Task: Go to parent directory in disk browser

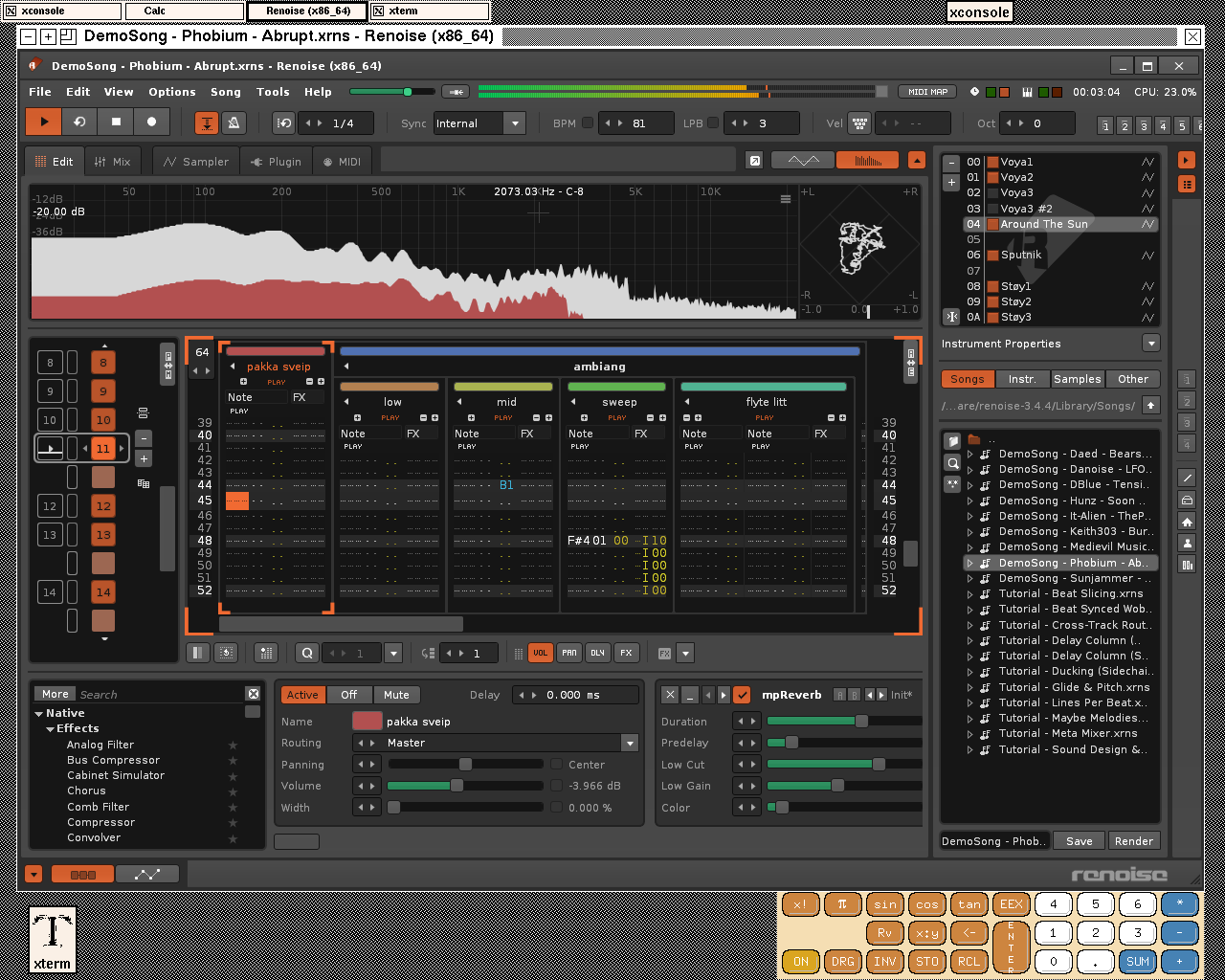Action: coord(1151,406)
